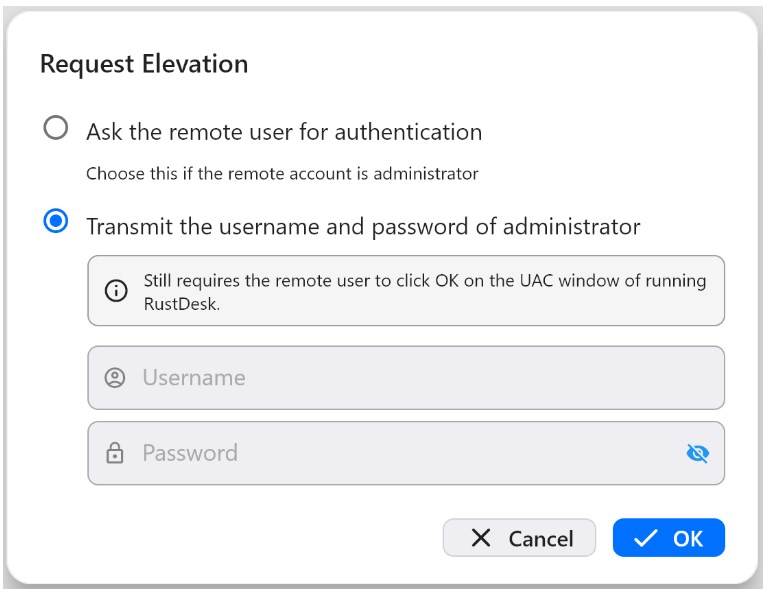Click the 'Request Elevation' dialog title
This screenshot has height=594, width=768.
[144, 64]
